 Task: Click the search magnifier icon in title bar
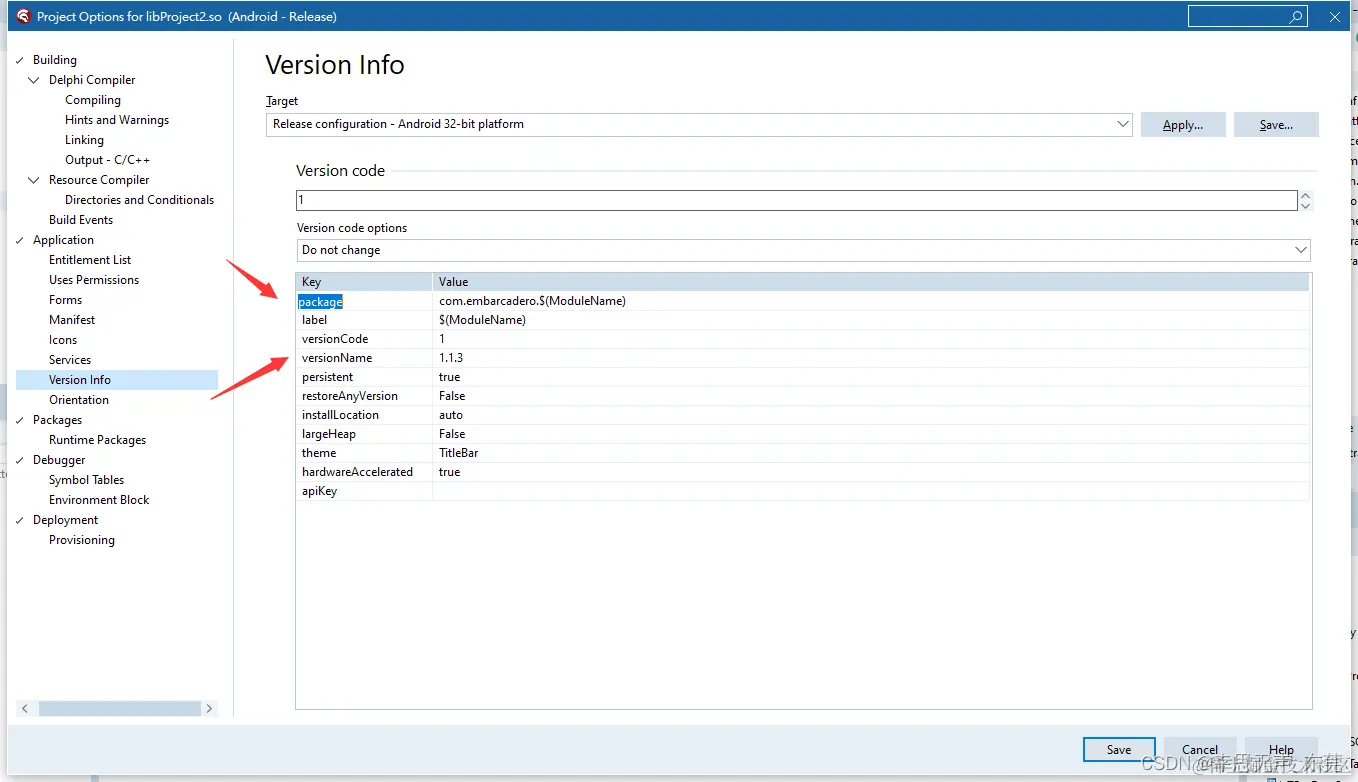tap(1296, 16)
